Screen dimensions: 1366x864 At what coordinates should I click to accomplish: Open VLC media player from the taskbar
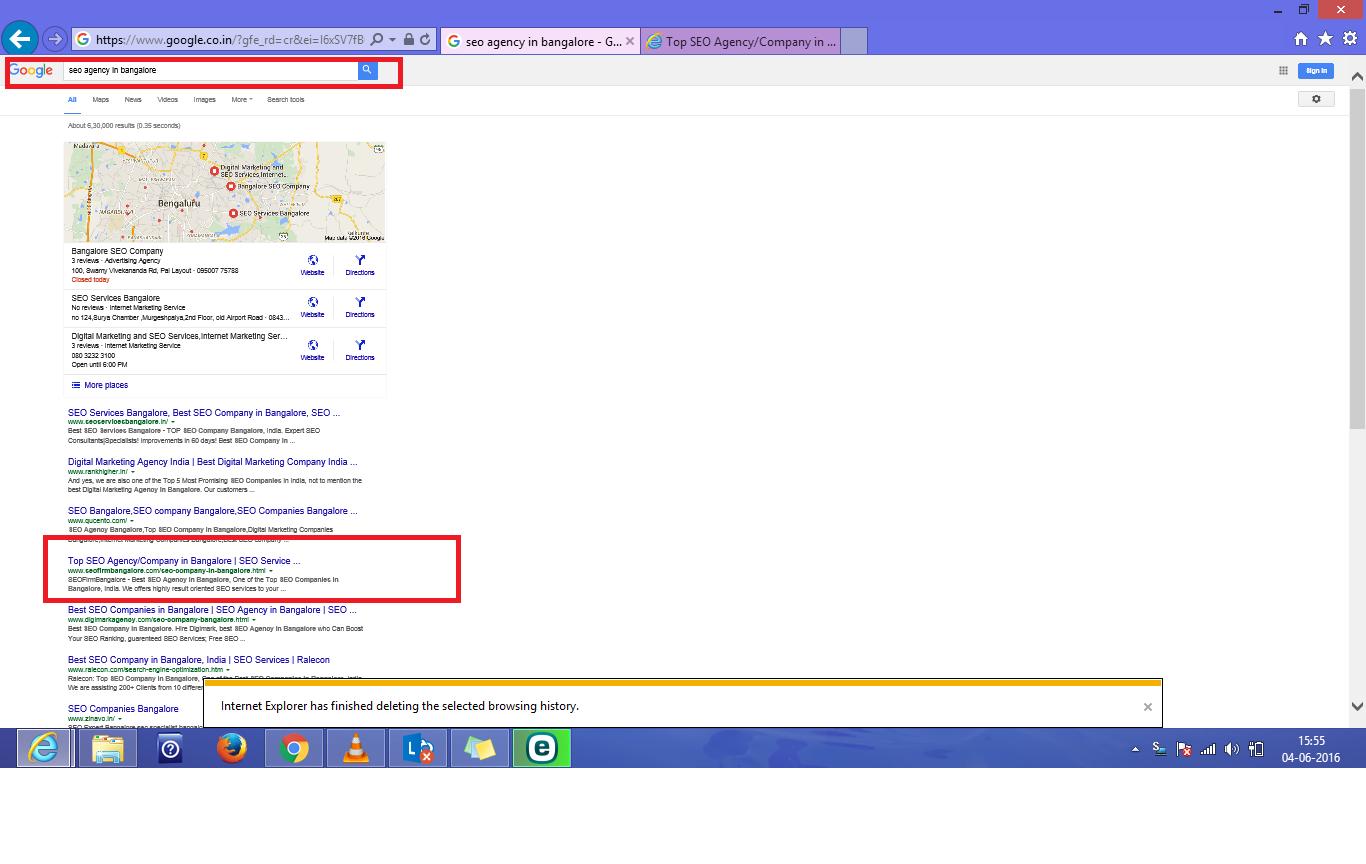355,748
